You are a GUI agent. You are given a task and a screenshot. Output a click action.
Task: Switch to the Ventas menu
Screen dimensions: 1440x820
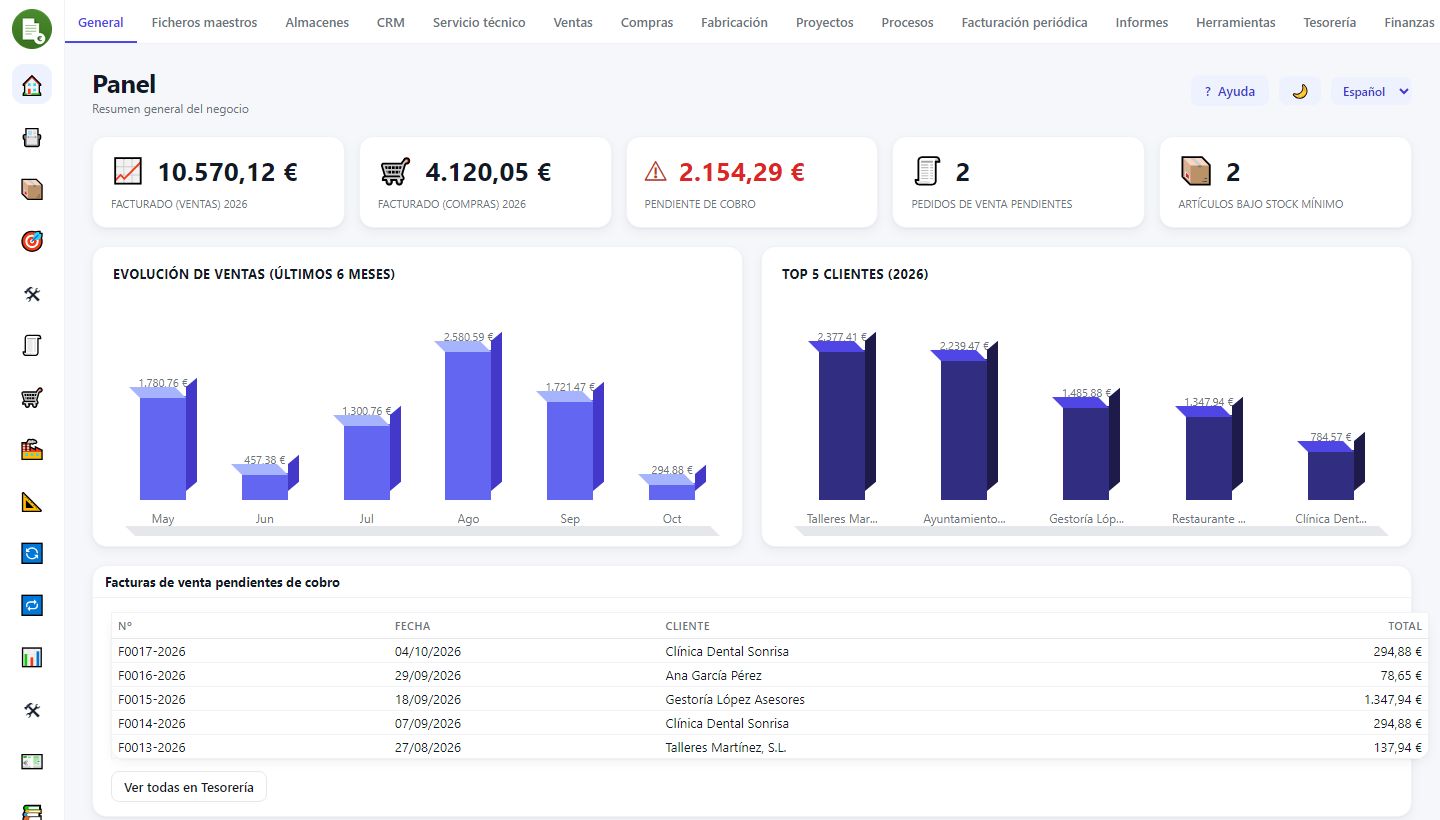pyautogui.click(x=573, y=22)
